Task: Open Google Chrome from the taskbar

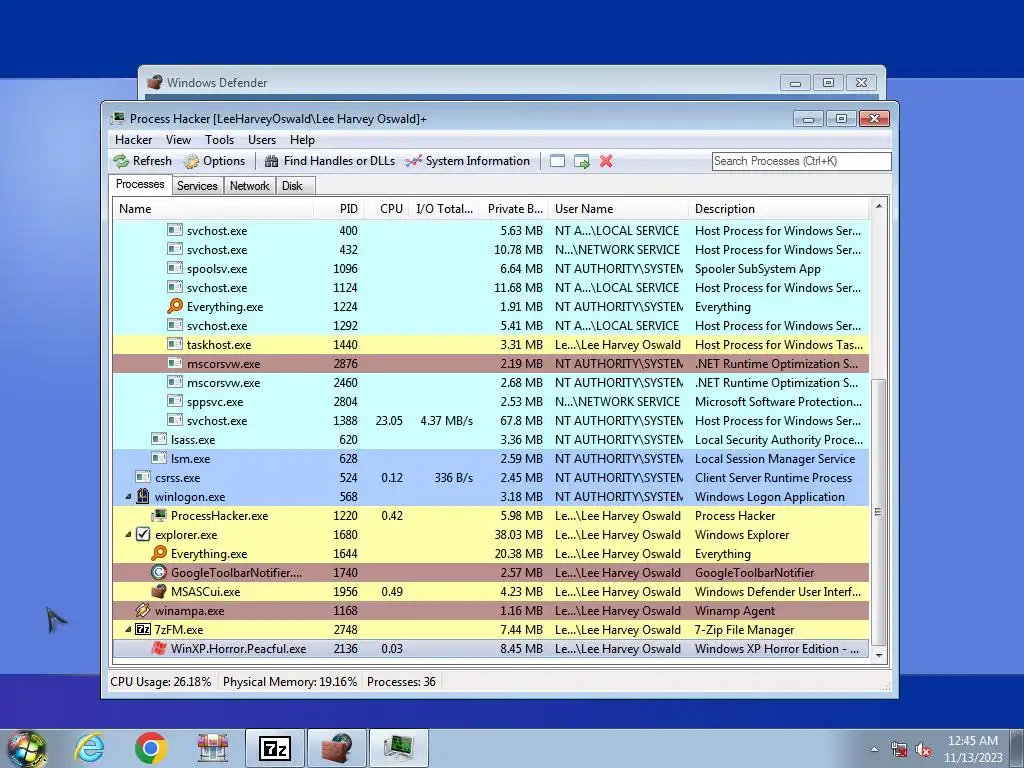Action: point(150,748)
